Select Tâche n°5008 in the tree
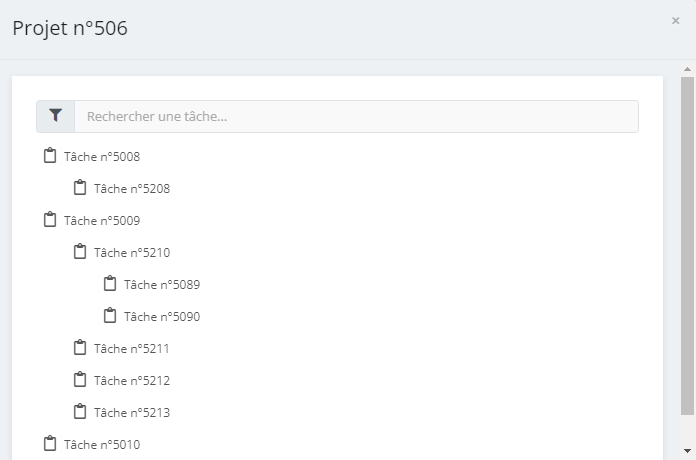 pyautogui.click(x=102, y=157)
